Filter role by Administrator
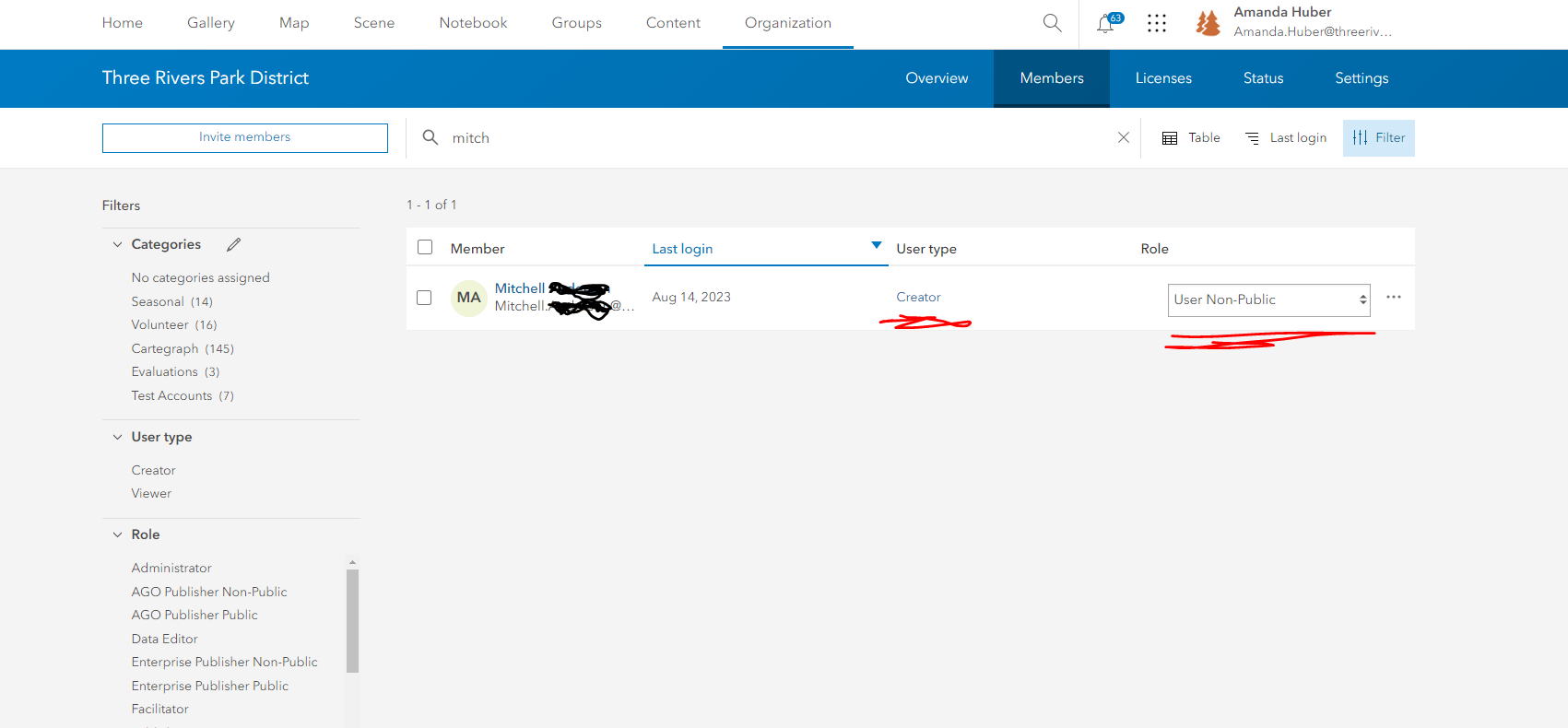 tap(171, 568)
